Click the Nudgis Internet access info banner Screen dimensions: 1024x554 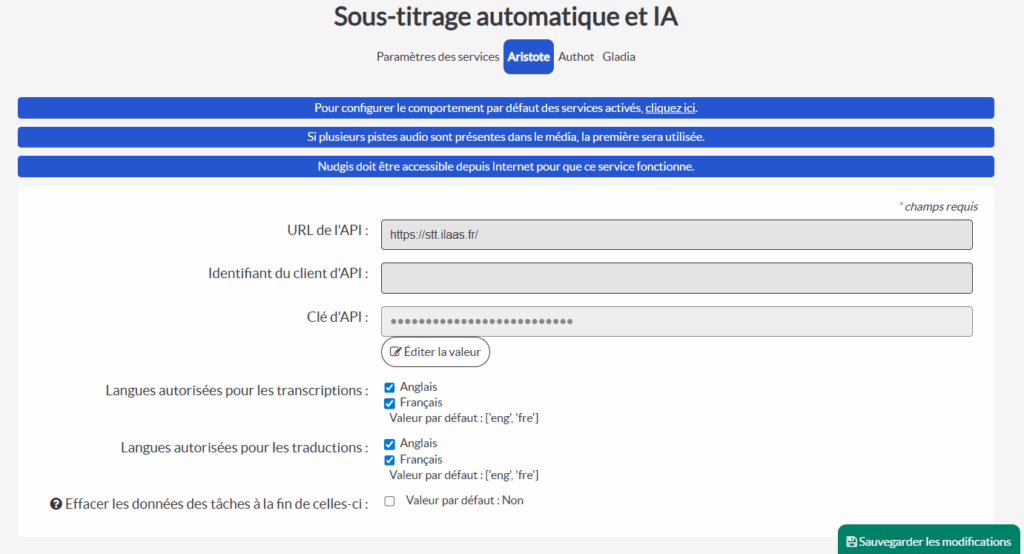point(505,167)
